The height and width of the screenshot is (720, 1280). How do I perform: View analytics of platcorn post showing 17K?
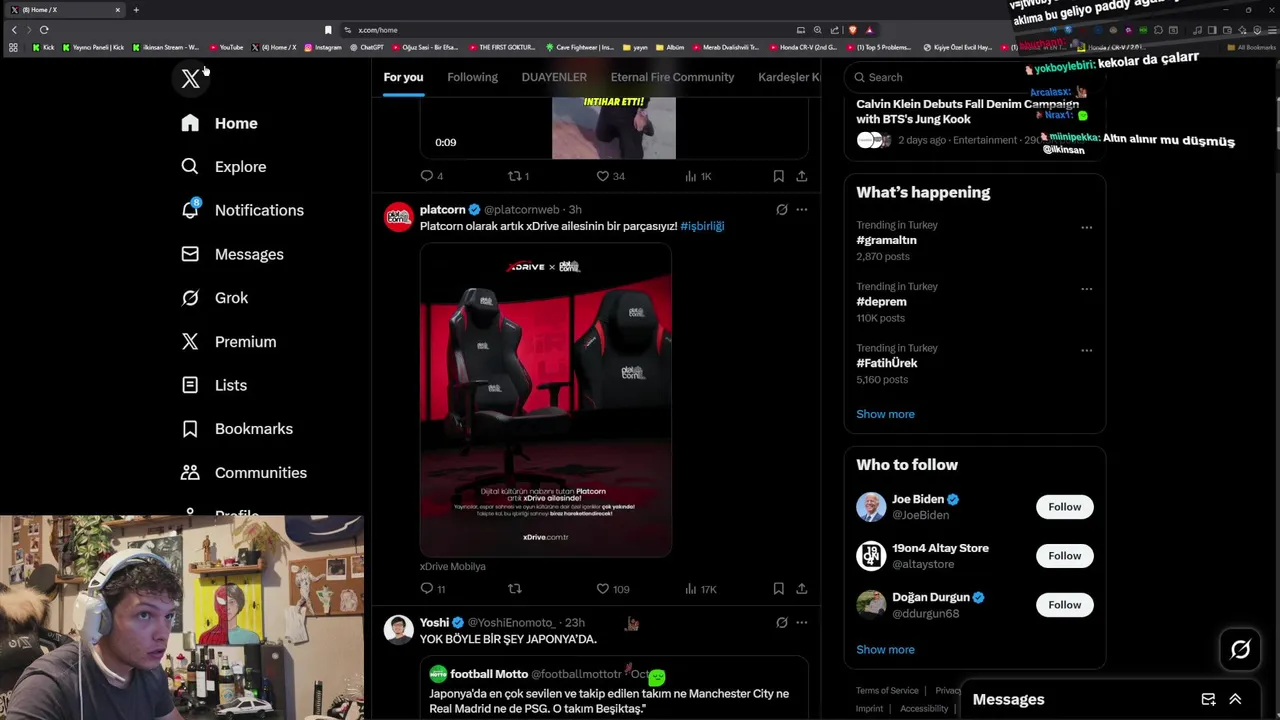pos(700,589)
